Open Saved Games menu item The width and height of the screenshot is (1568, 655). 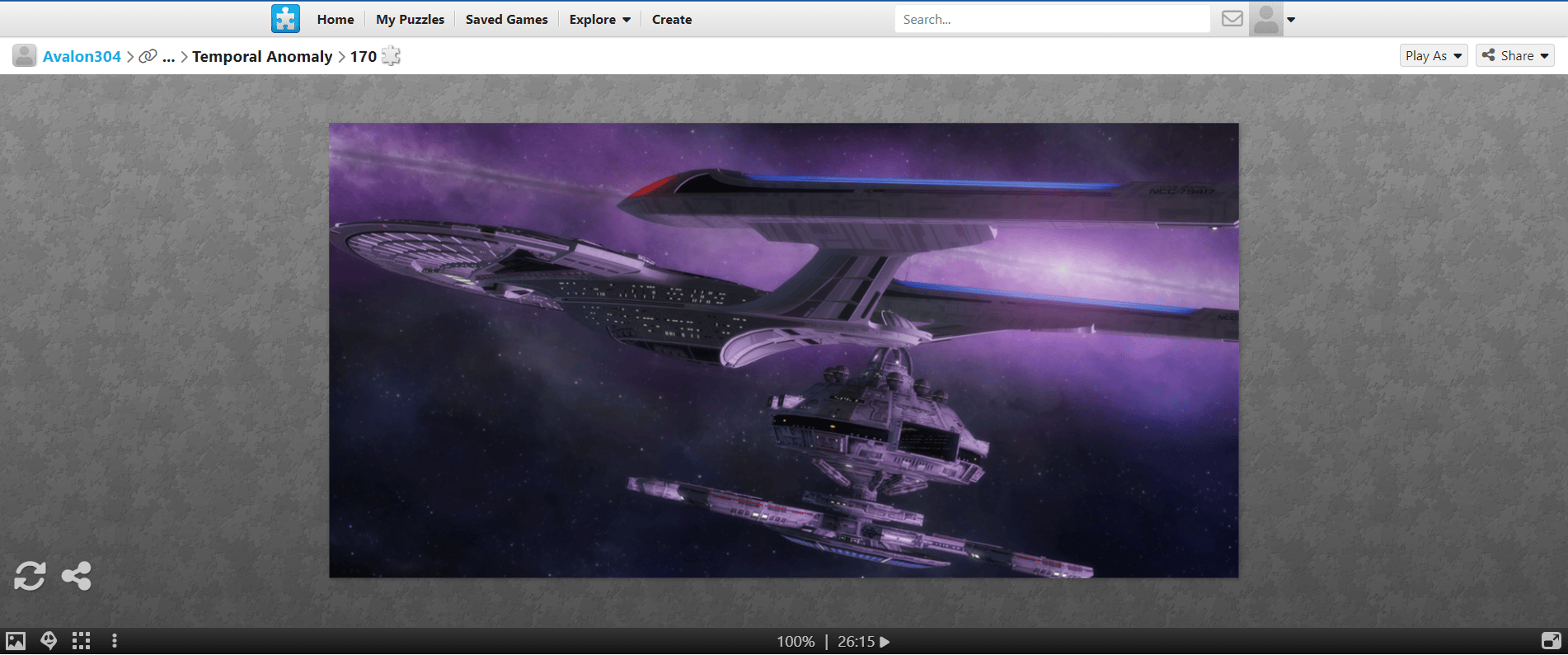(x=506, y=20)
